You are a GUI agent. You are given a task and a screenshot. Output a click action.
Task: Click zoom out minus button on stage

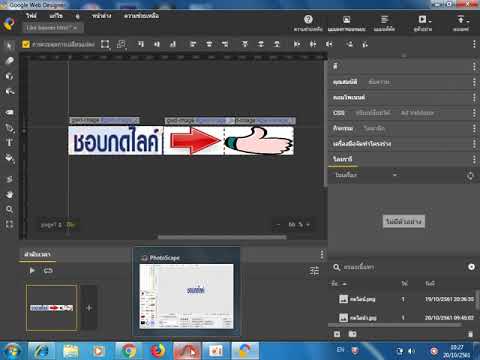pos(278,225)
